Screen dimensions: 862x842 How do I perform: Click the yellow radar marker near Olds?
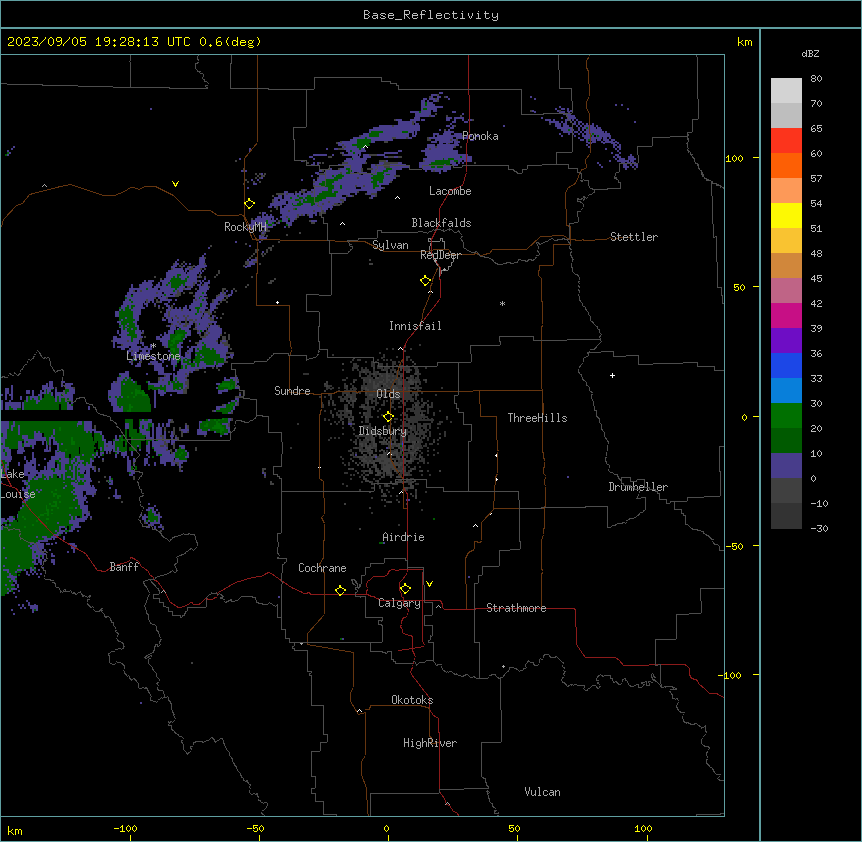388,416
